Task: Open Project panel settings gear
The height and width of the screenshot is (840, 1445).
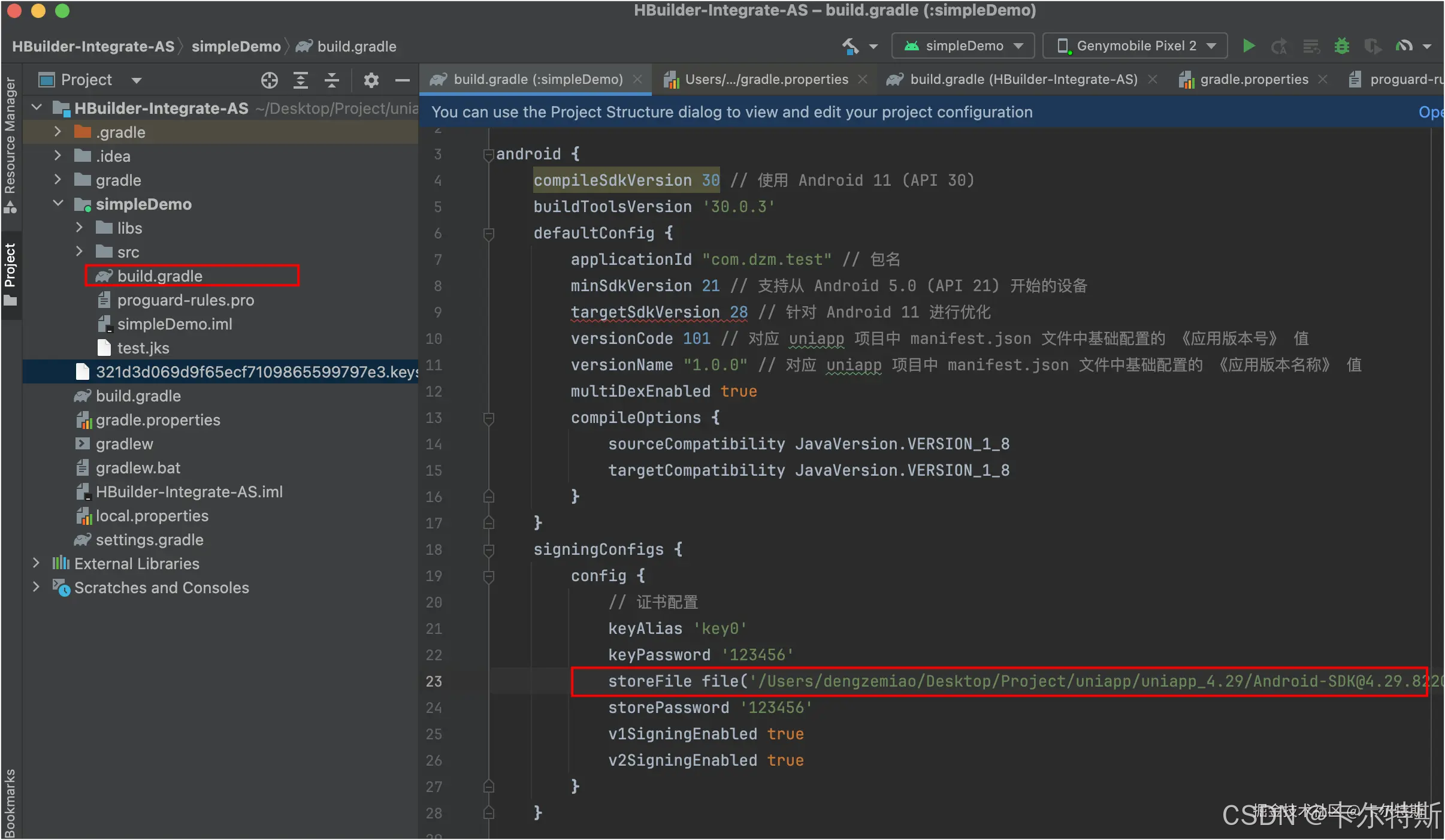Action: tap(371, 80)
